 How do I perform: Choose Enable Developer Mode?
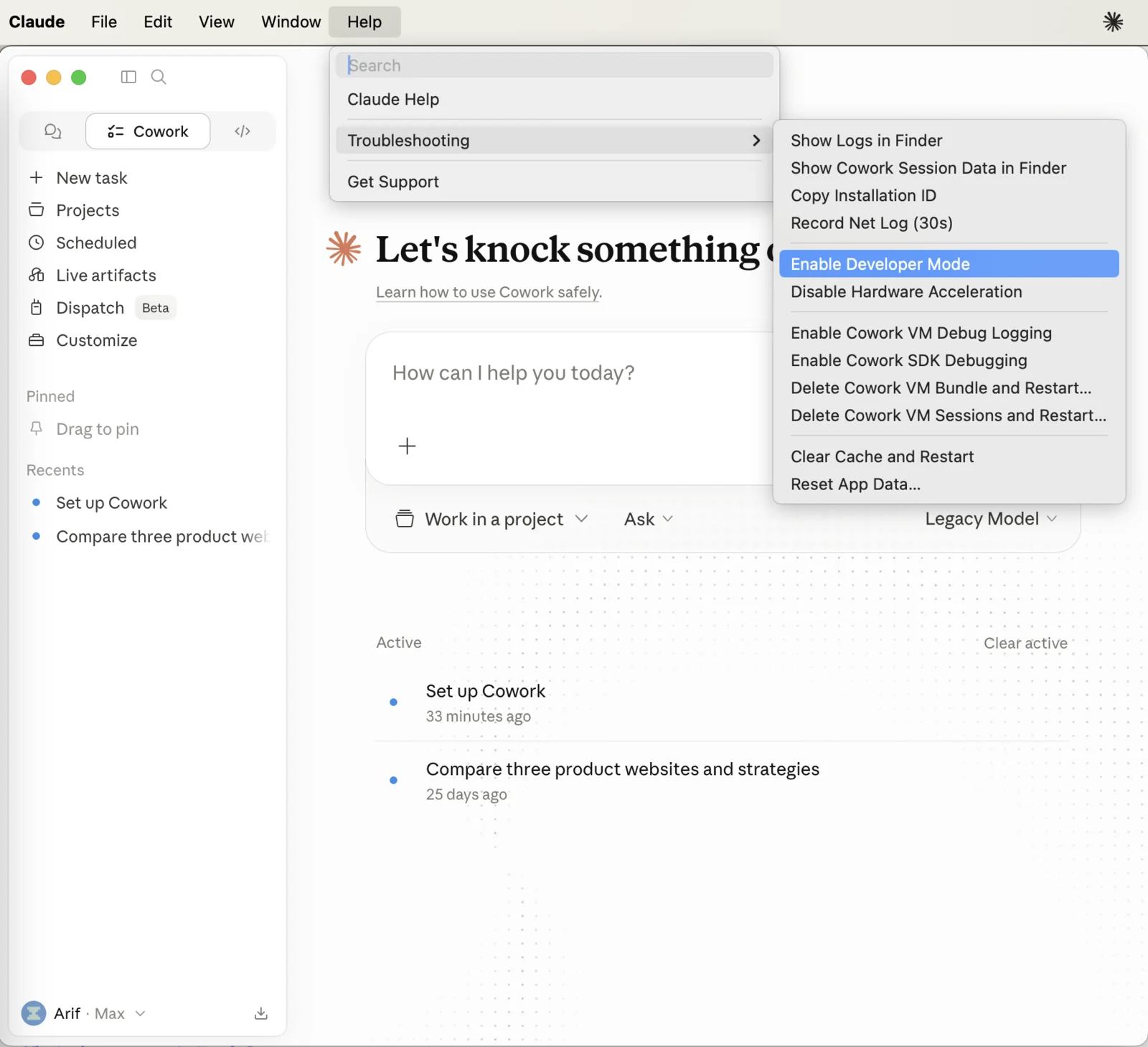coord(949,264)
